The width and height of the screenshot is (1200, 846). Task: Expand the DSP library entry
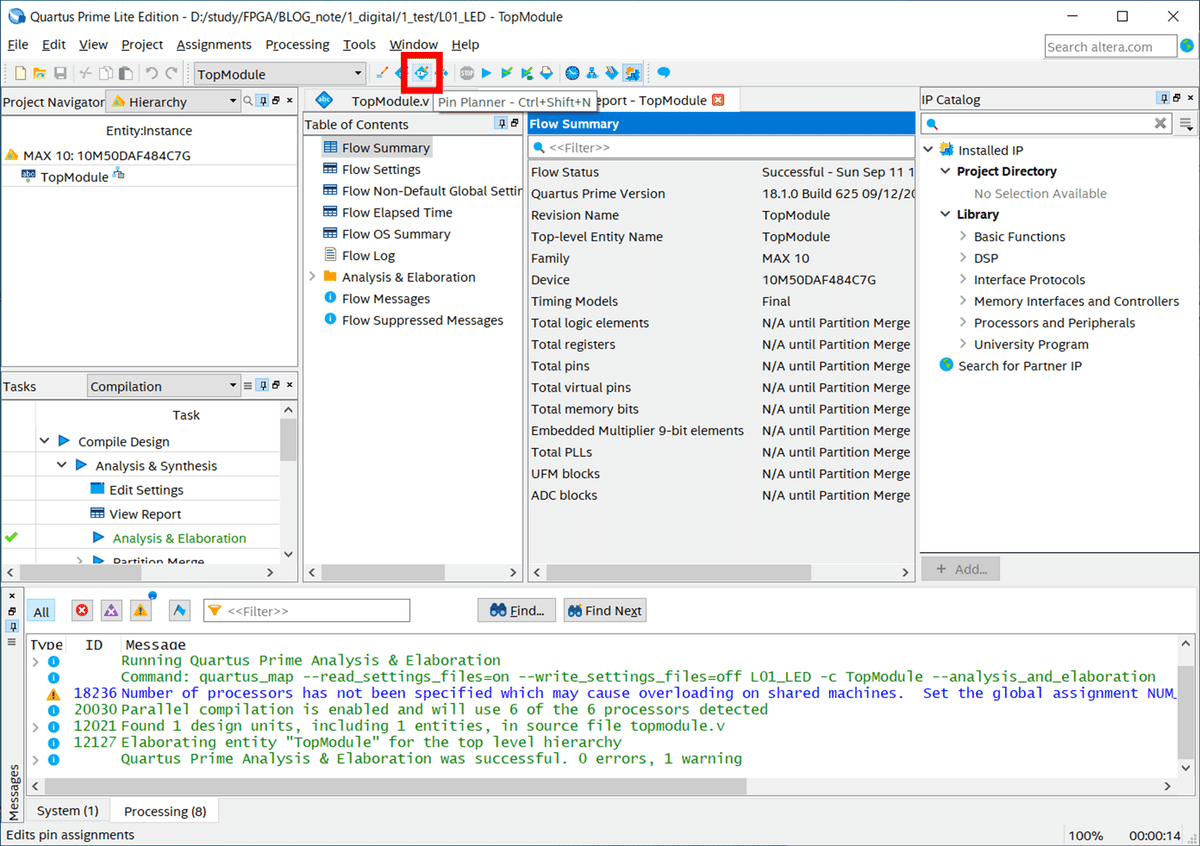click(963, 258)
